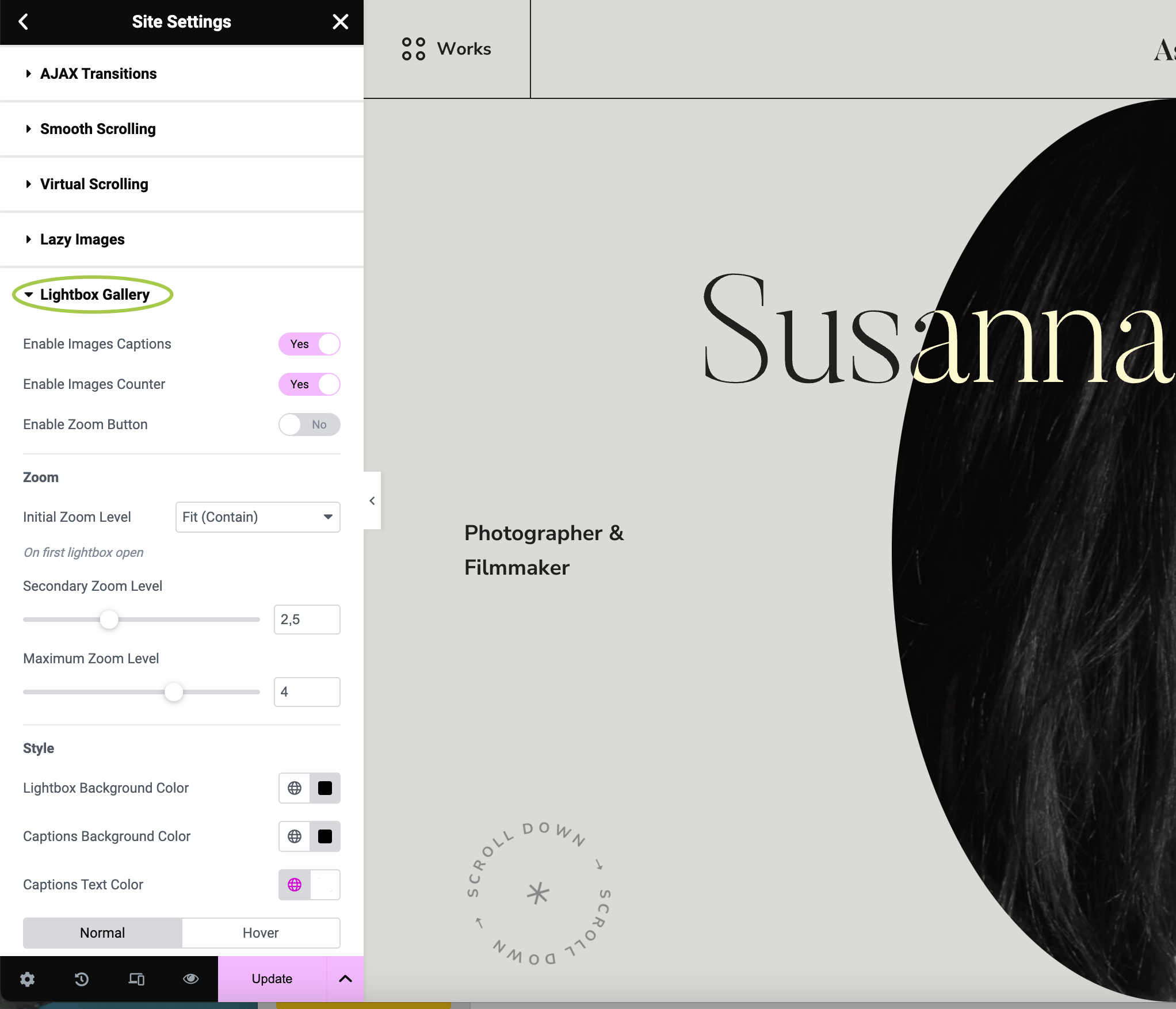Click global color globe for Lightbox Background Color
The image size is (1176, 1009).
(x=295, y=788)
